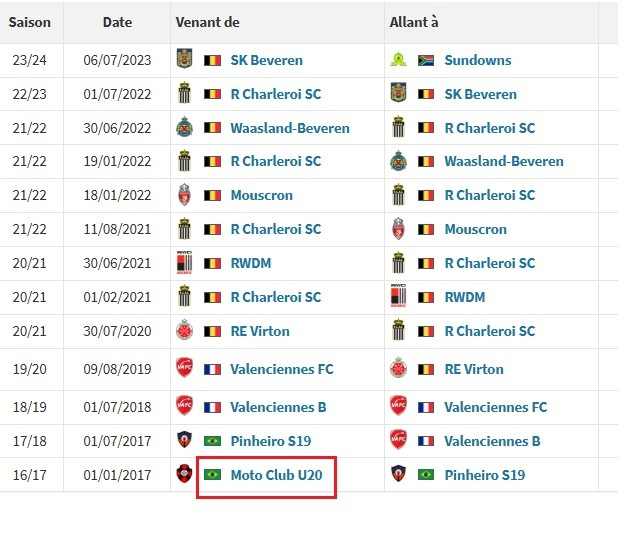Image resolution: width=641 pixels, height=539 pixels.
Task: Click the Sundowns club crest icon
Action: (x=398, y=60)
